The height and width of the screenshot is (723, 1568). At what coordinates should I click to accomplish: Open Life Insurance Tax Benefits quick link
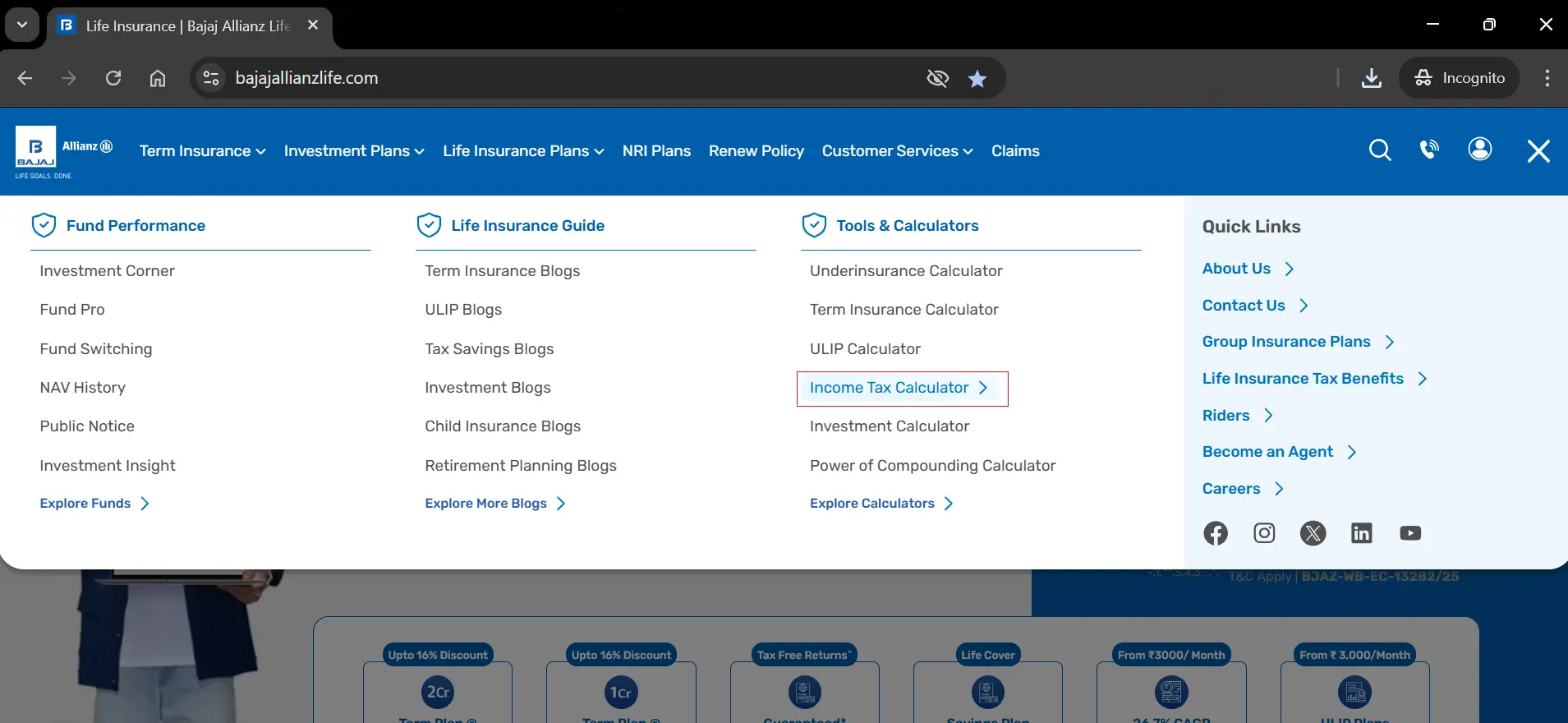(x=1314, y=379)
